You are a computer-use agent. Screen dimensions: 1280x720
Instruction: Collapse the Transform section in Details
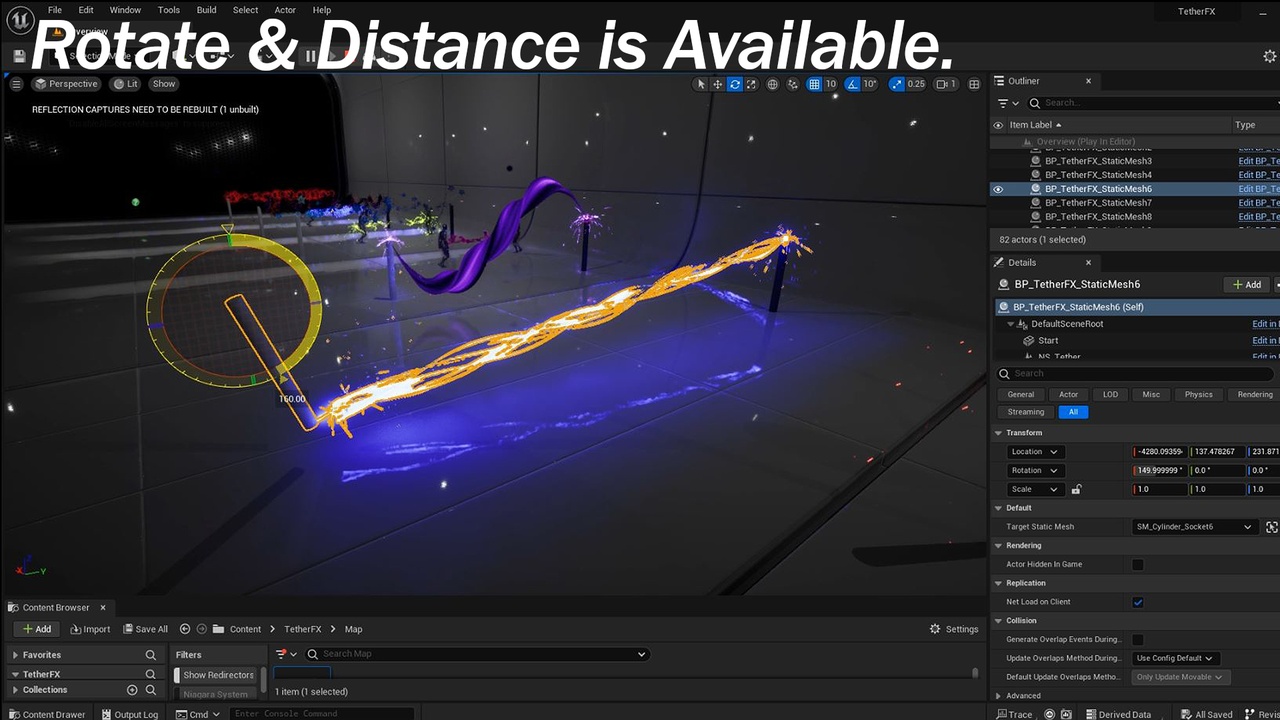click(x=997, y=432)
